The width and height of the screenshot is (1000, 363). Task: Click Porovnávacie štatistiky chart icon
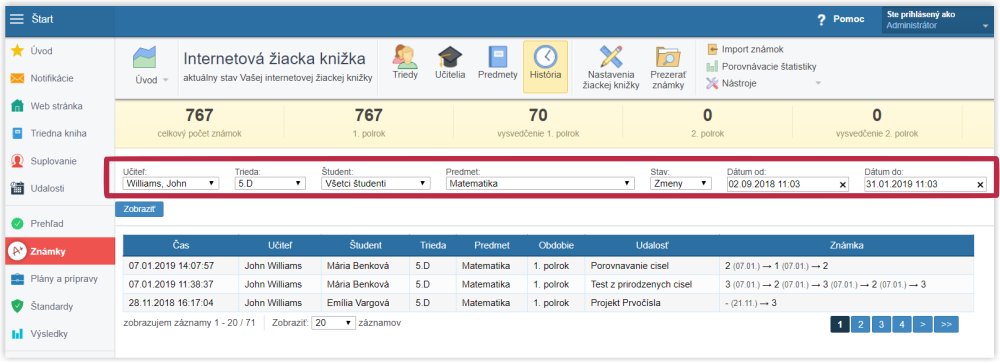coord(712,66)
